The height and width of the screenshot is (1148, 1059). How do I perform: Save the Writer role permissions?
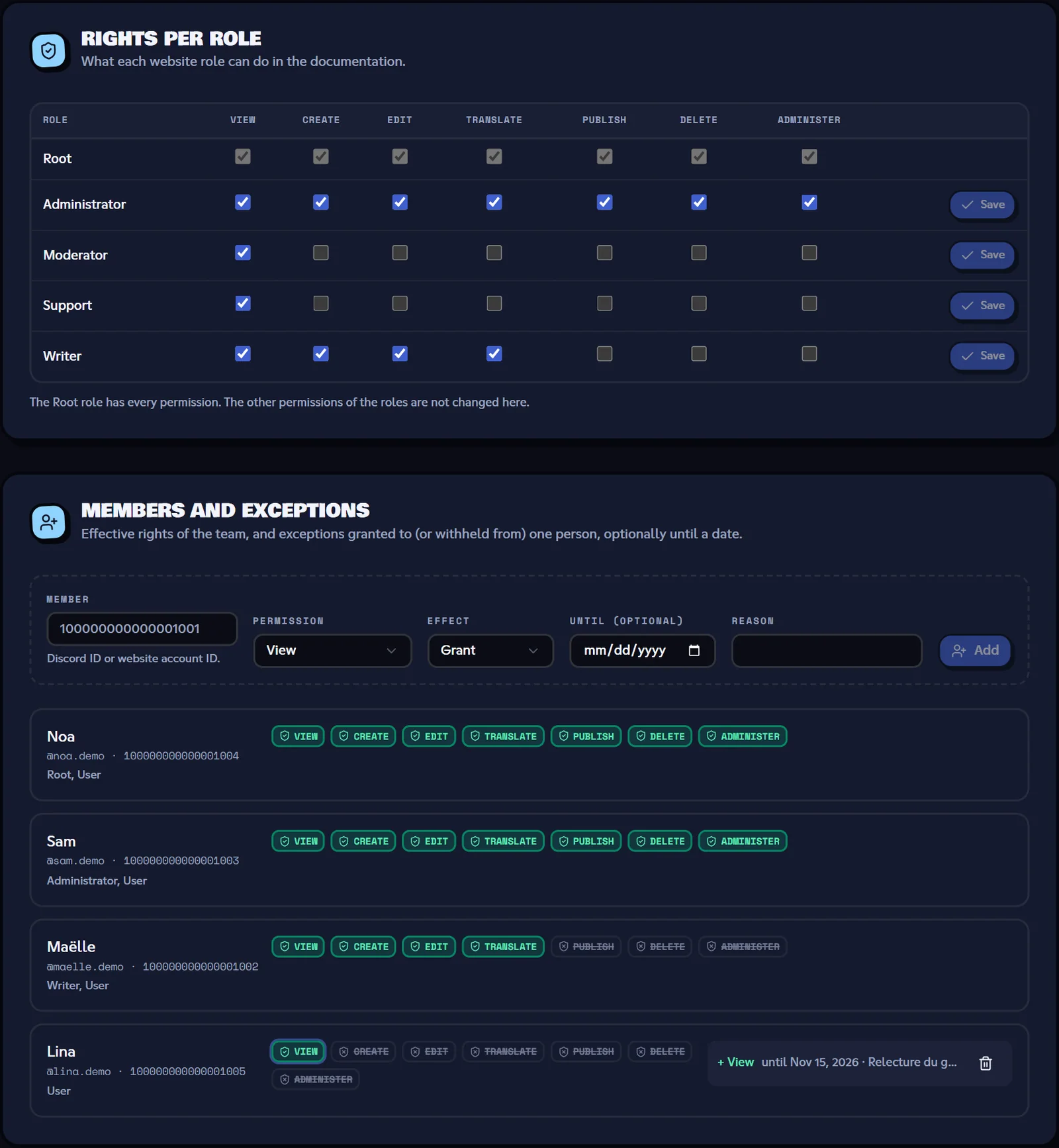coord(982,356)
